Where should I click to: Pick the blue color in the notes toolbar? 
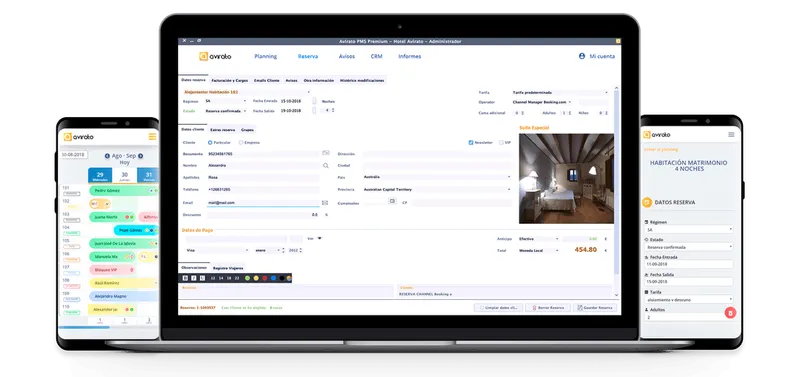point(273,278)
